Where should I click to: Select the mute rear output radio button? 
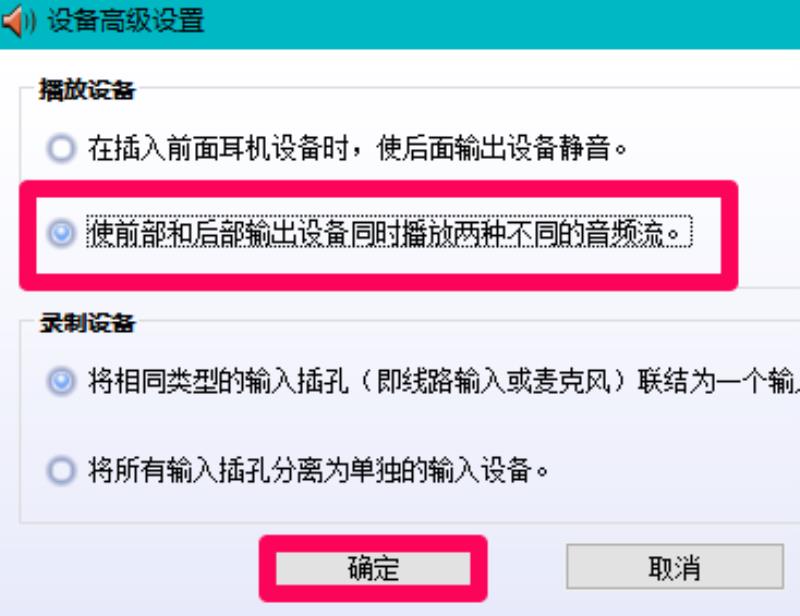coord(61,149)
